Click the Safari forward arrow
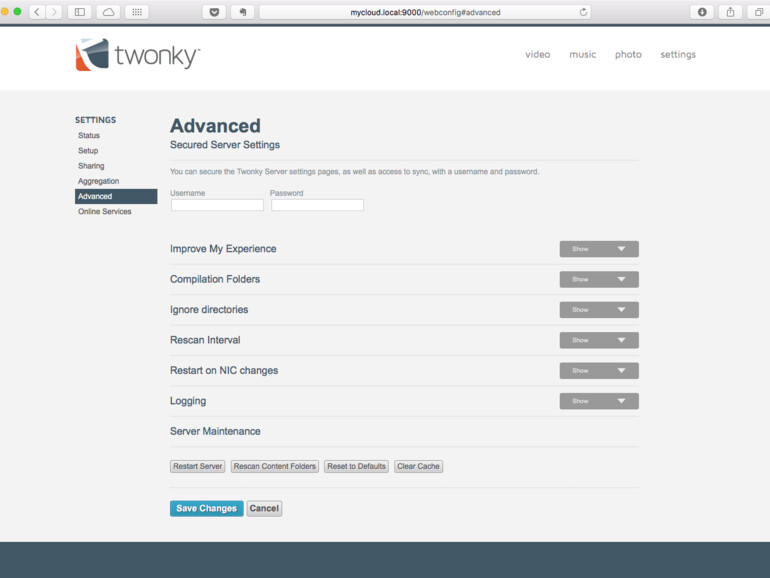 [x=54, y=12]
